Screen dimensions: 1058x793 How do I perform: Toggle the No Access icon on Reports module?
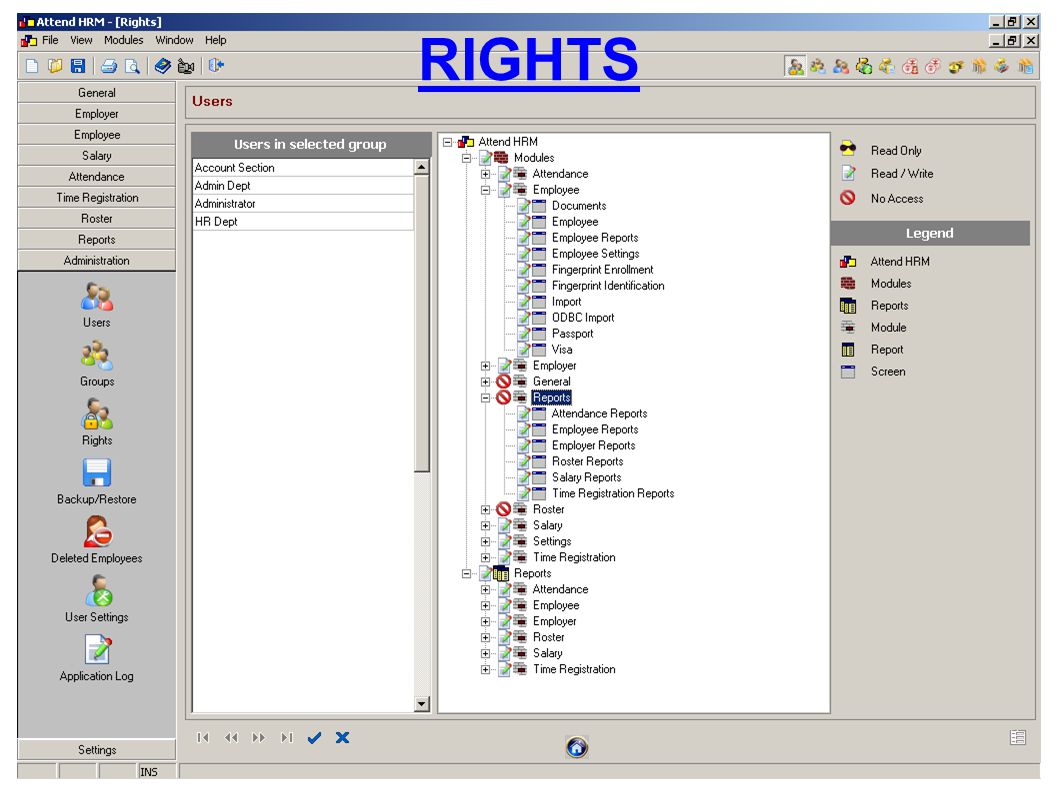point(503,398)
